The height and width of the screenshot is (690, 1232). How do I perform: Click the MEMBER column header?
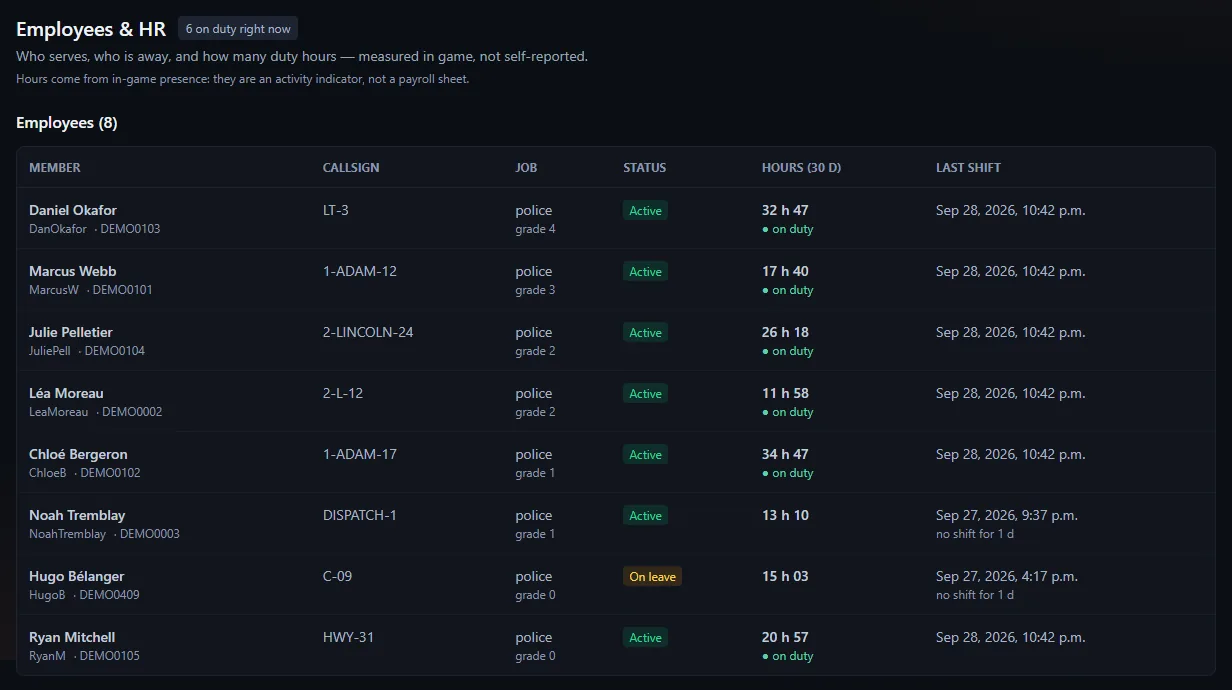point(55,168)
